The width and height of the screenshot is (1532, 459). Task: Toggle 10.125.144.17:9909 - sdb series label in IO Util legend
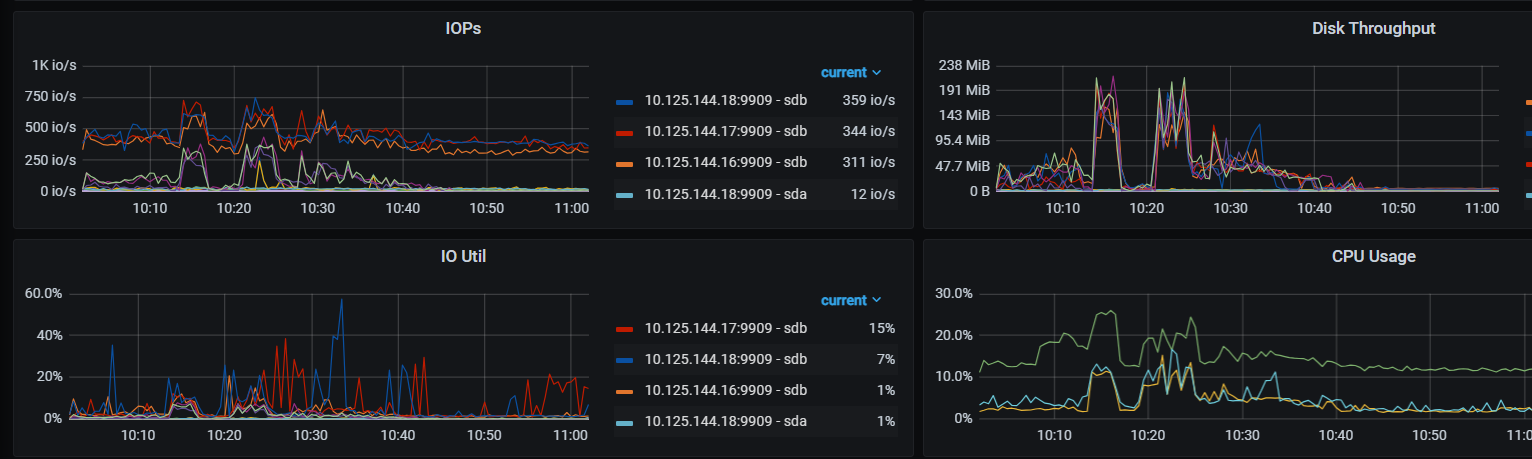[725, 328]
